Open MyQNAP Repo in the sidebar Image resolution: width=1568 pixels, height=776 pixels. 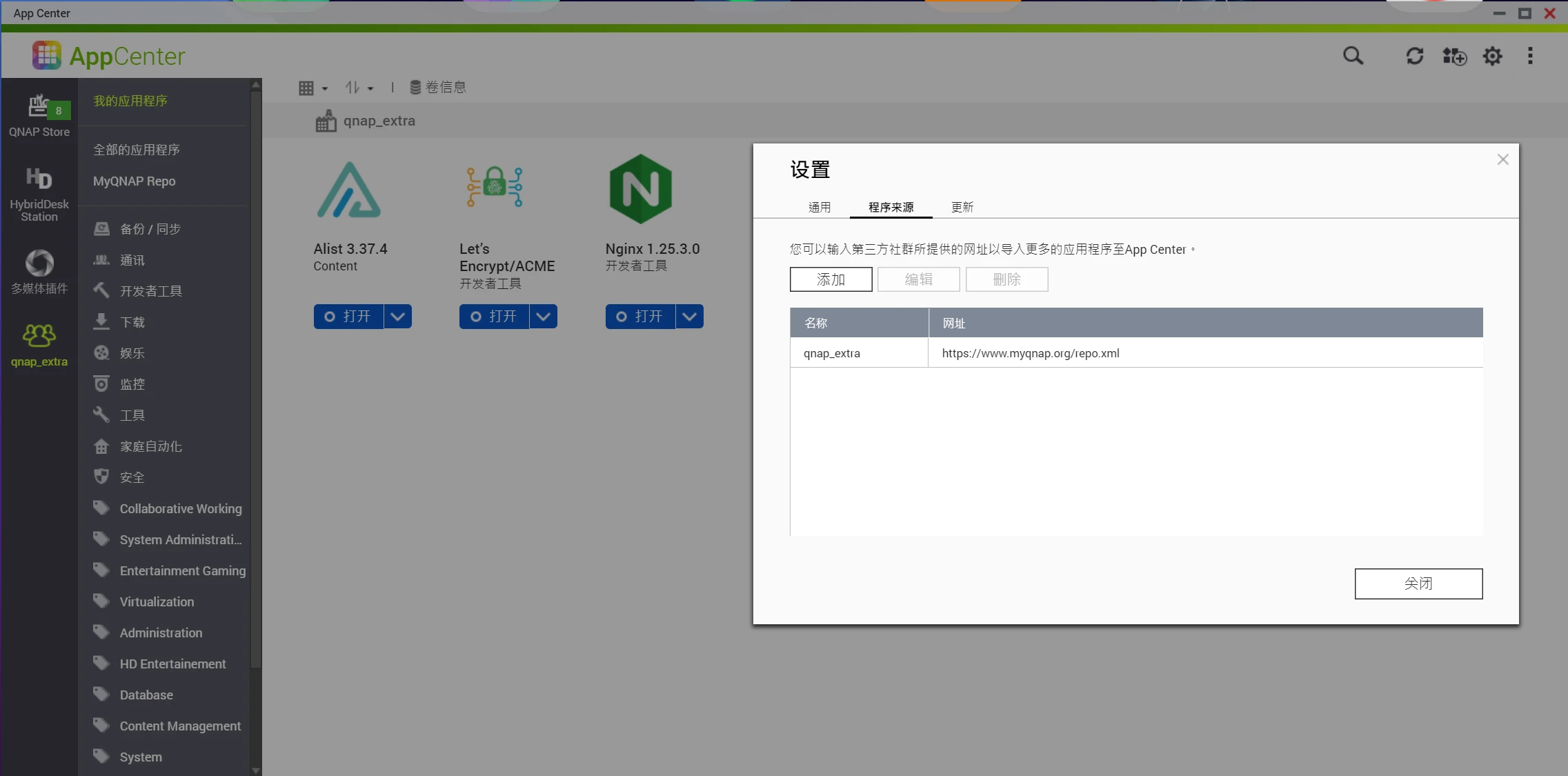(x=134, y=181)
